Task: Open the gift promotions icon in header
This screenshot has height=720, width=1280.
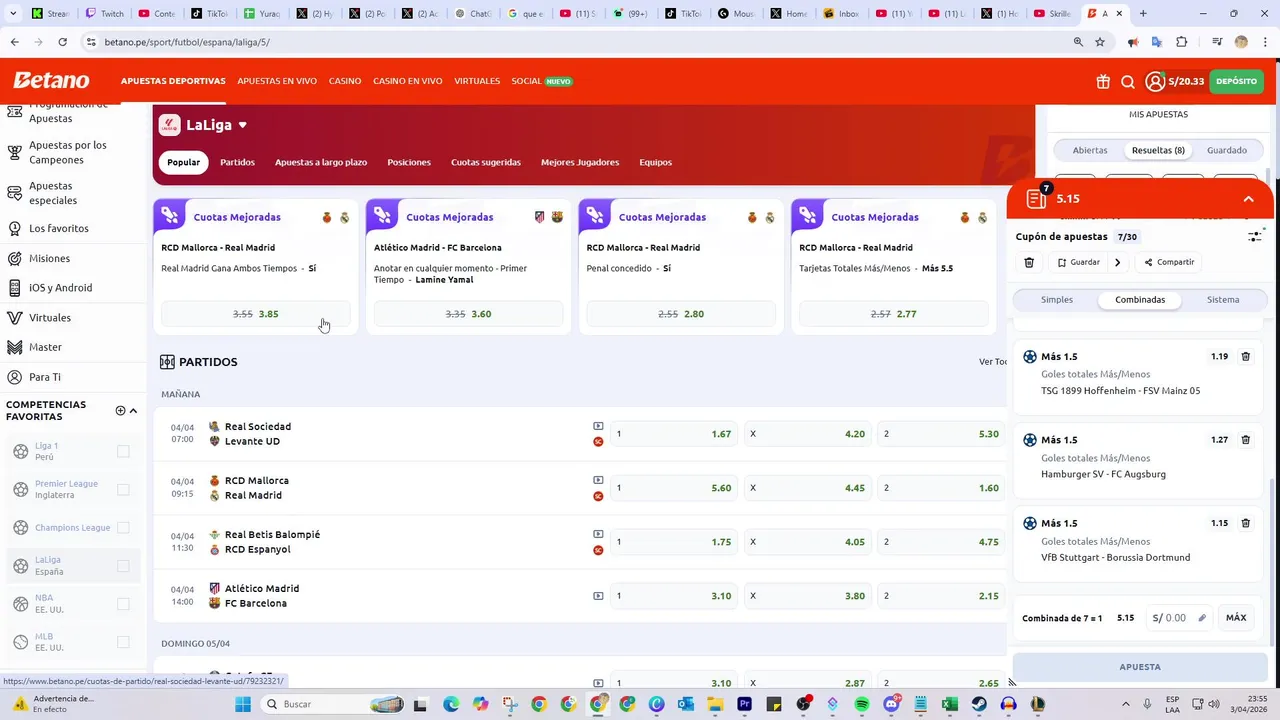Action: point(1103,82)
